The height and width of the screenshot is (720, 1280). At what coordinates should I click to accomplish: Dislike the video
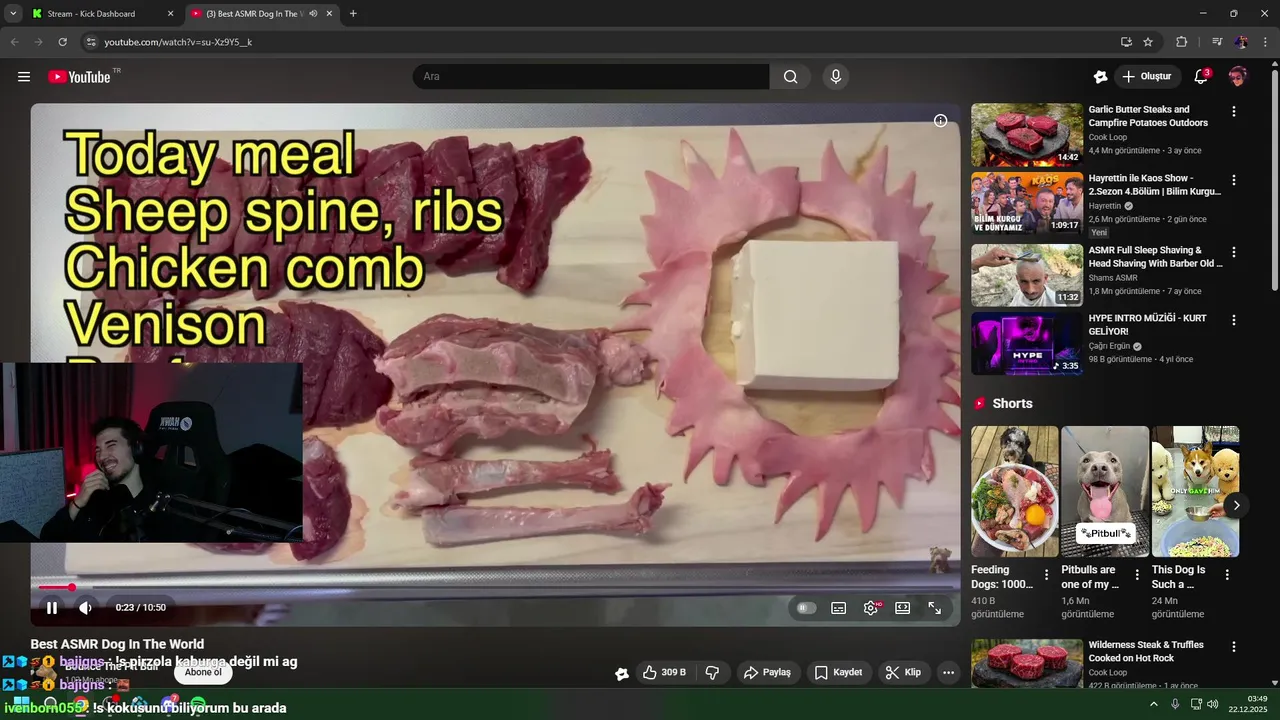click(x=712, y=672)
